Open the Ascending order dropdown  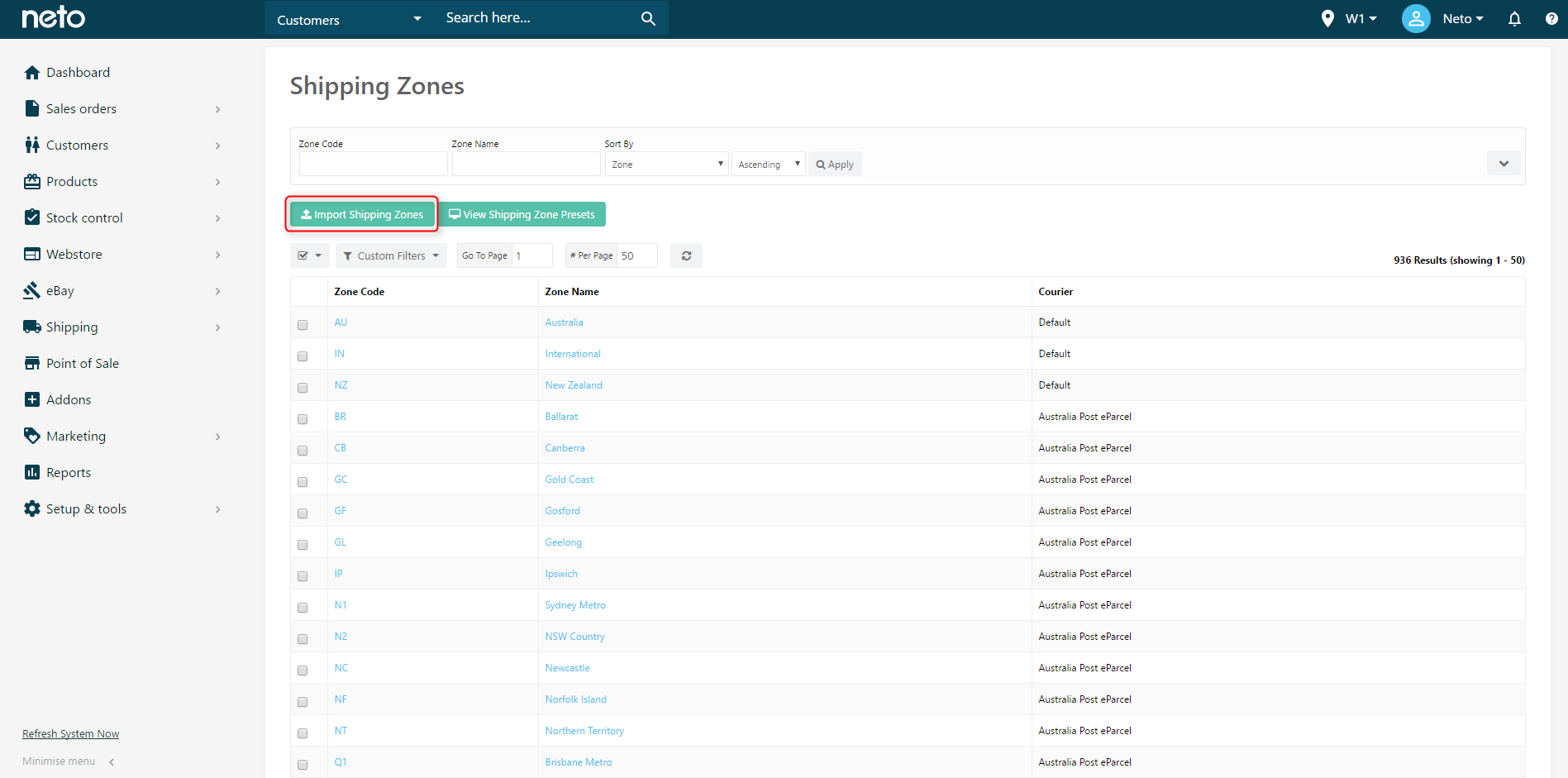(769, 165)
